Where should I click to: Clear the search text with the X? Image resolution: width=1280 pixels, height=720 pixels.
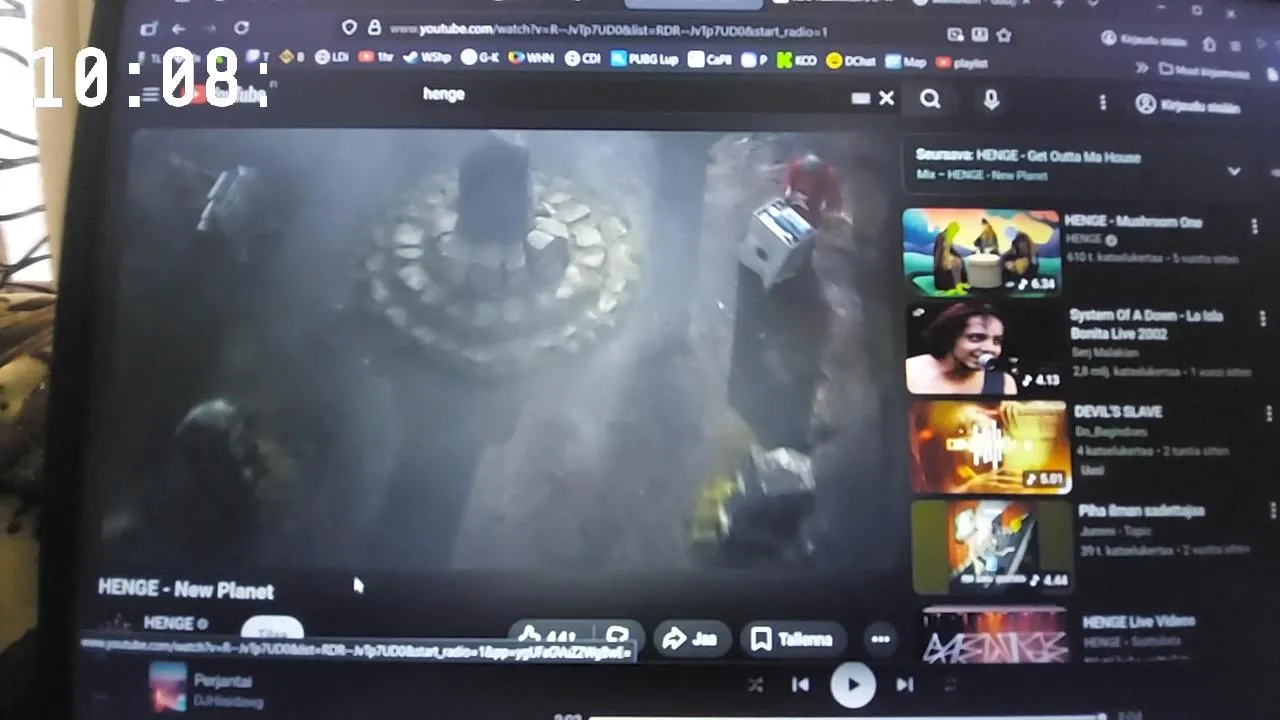click(886, 98)
